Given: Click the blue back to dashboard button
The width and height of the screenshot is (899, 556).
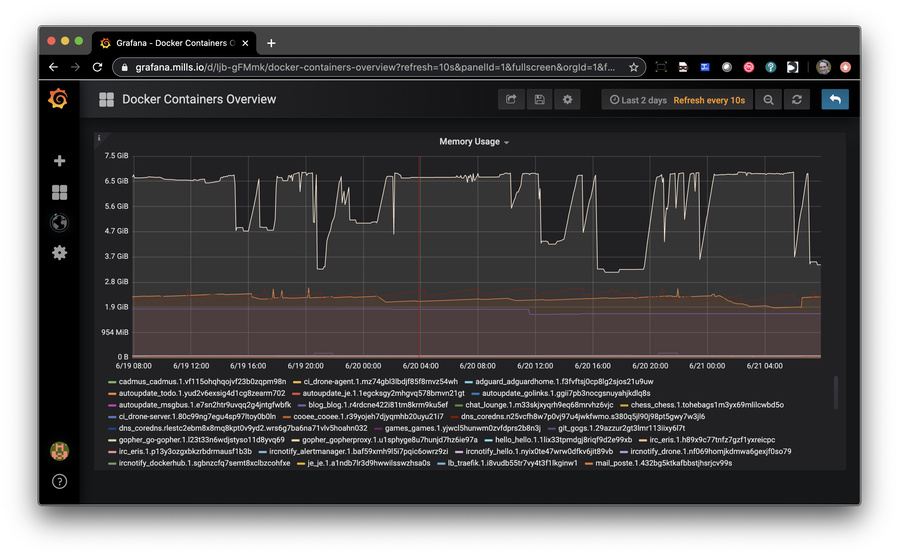Looking at the screenshot, I should tap(834, 100).
